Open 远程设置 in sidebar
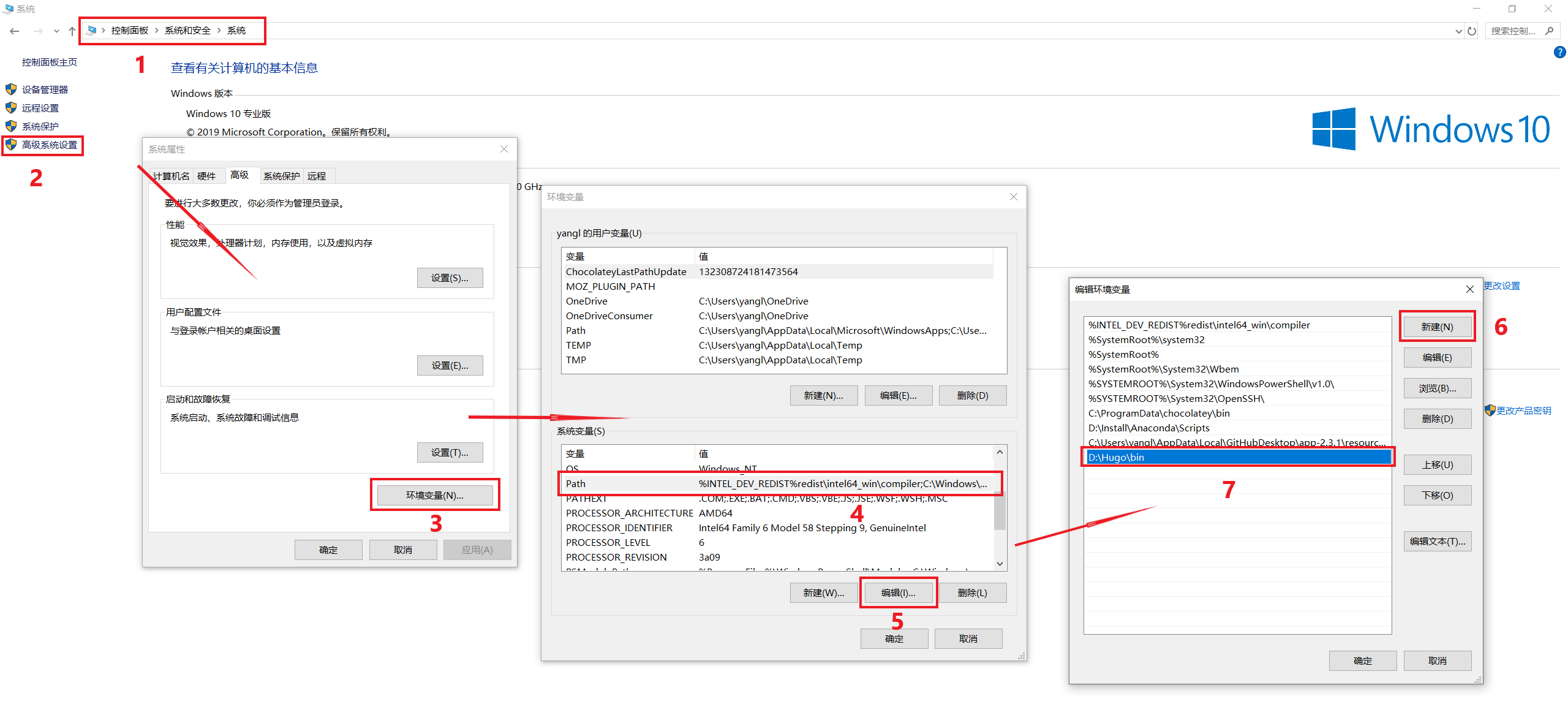The height and width of the screenshot is (715, 1568). coord(40,108)
